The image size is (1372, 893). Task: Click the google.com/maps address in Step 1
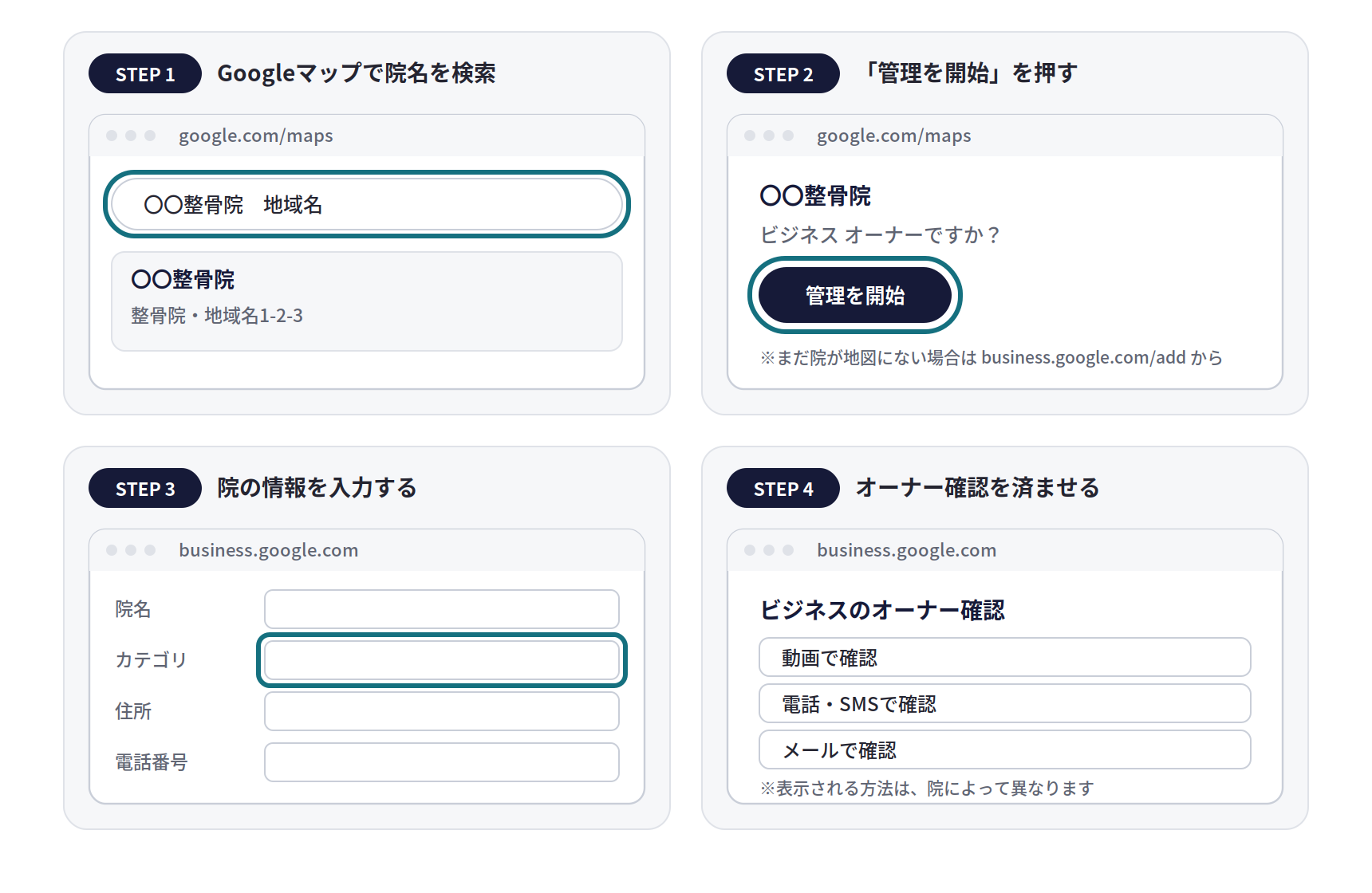point(256,136)
